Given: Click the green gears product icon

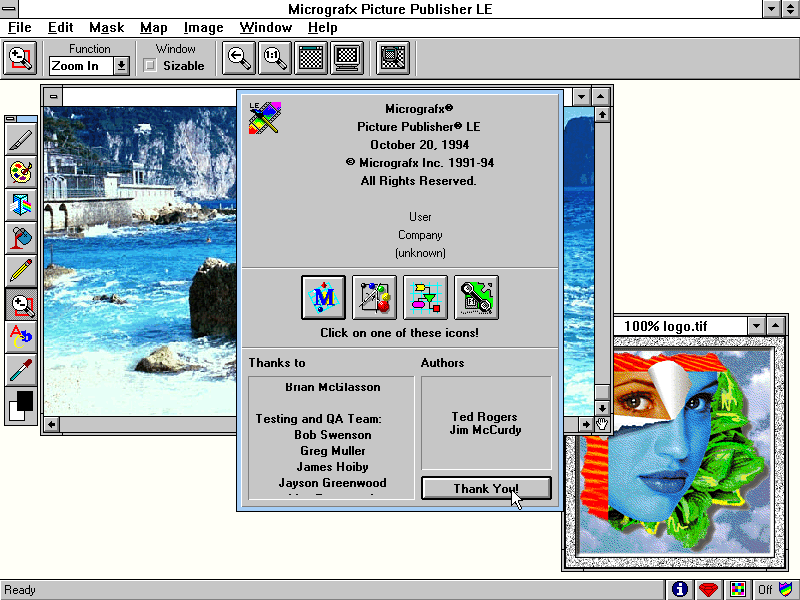Looking at the screenshot, I should [x=477, y=297].
